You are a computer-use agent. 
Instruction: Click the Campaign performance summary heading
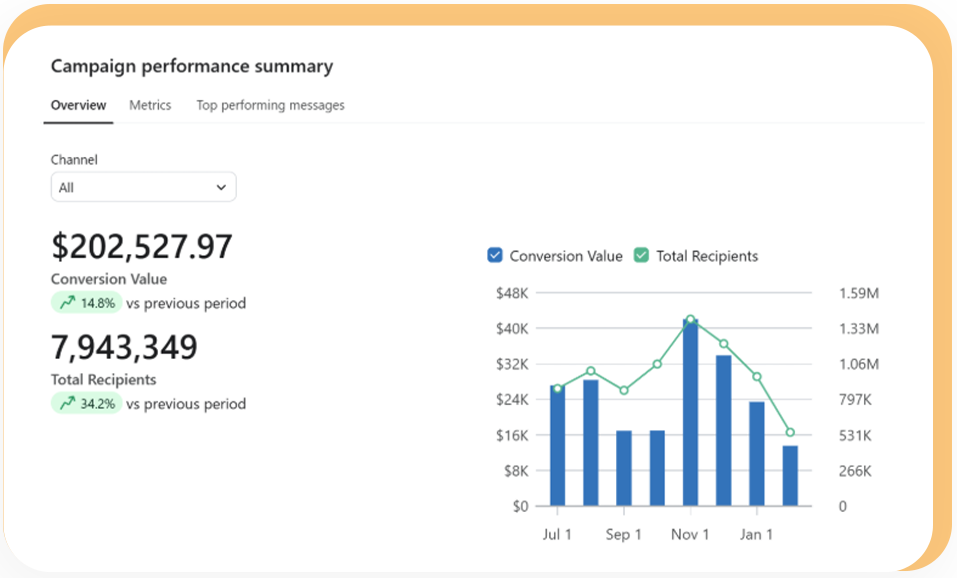click(x=192, y=67)
